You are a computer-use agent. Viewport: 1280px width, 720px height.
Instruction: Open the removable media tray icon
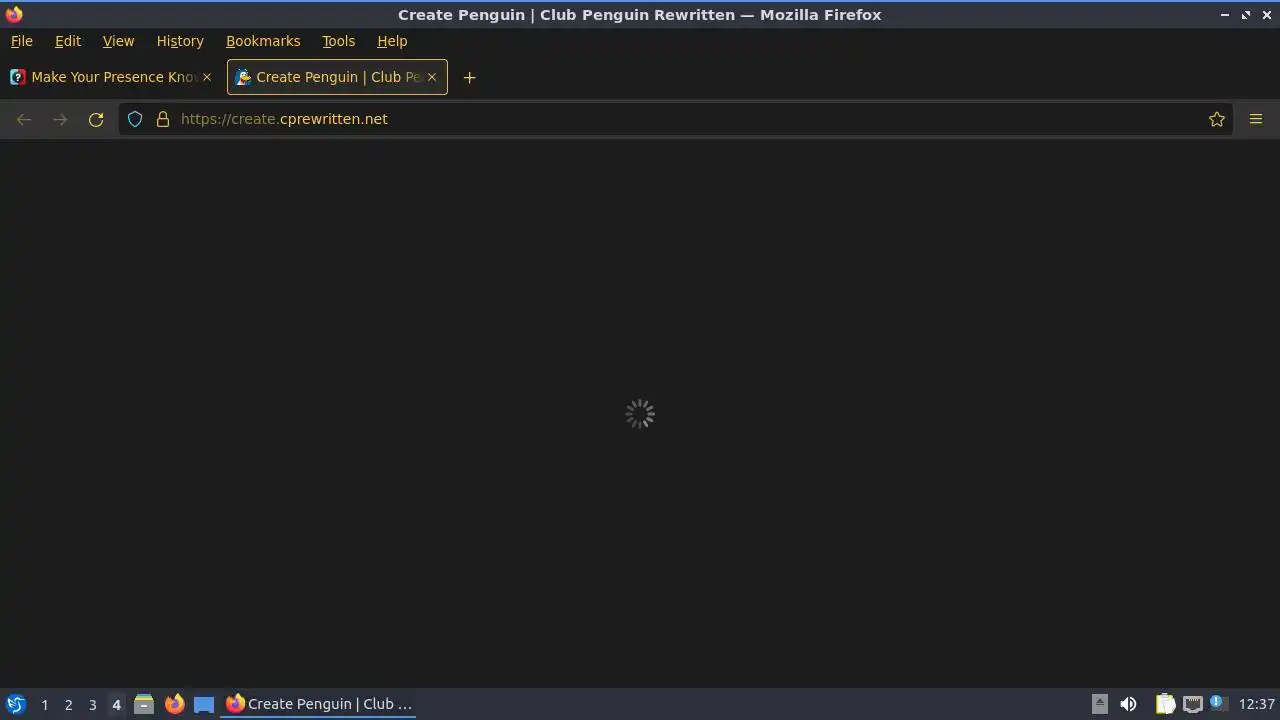(1099, 704)
